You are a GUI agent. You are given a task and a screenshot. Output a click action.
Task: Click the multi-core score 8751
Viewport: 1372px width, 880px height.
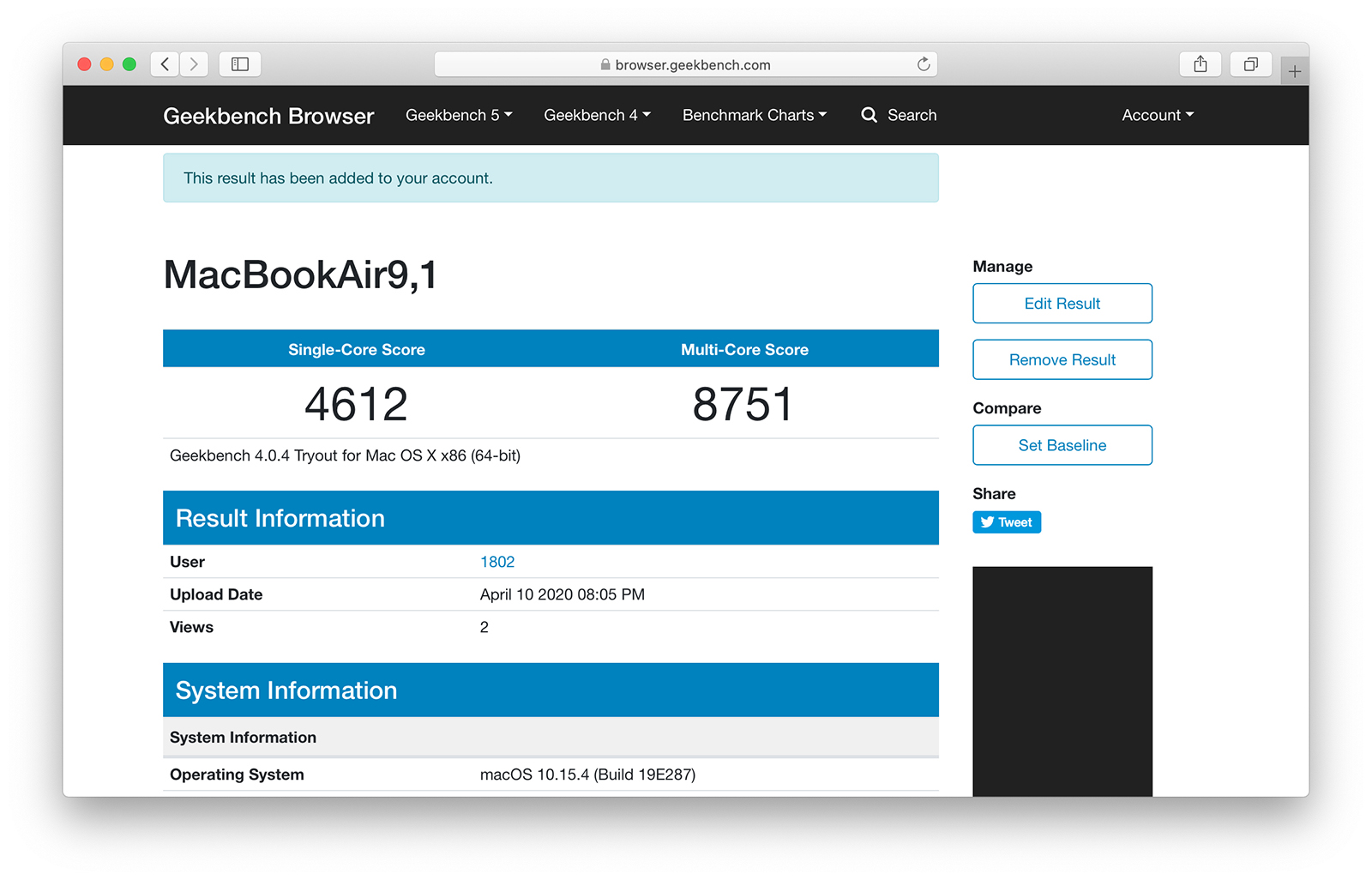744,404
